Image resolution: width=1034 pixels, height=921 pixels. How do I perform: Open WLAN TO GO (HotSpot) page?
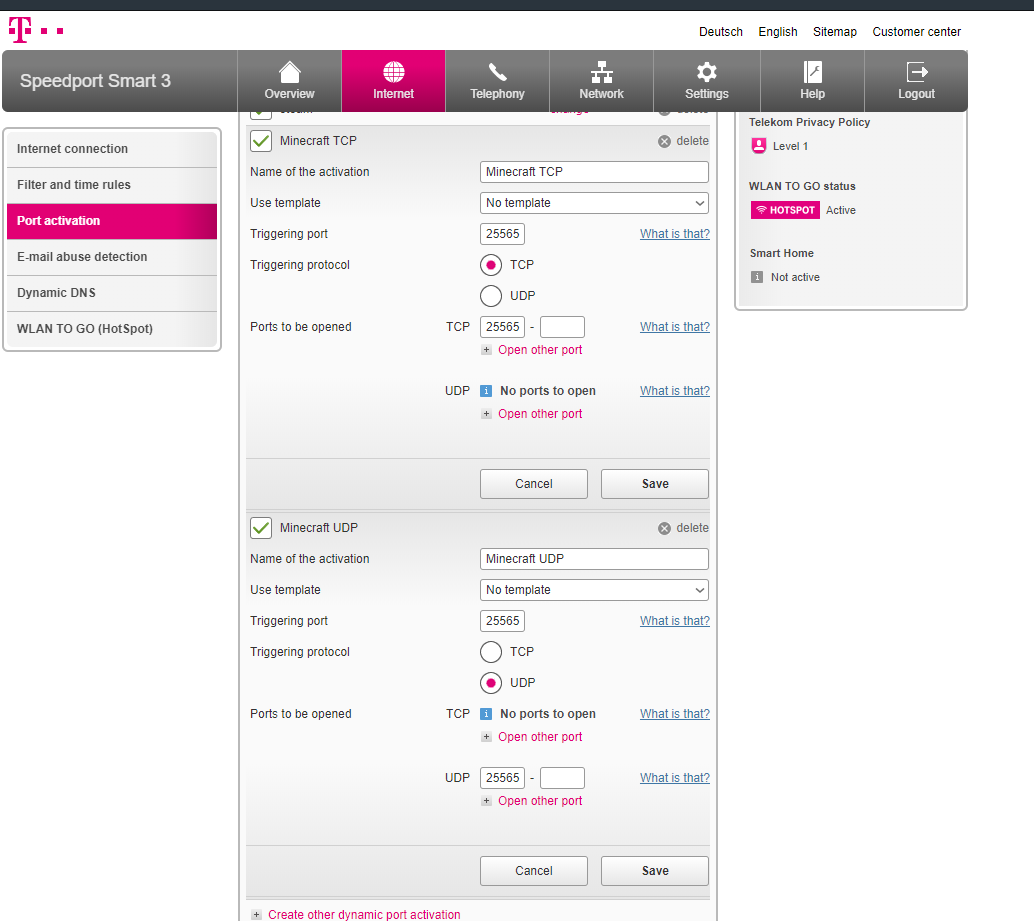[x=112, y=329]
